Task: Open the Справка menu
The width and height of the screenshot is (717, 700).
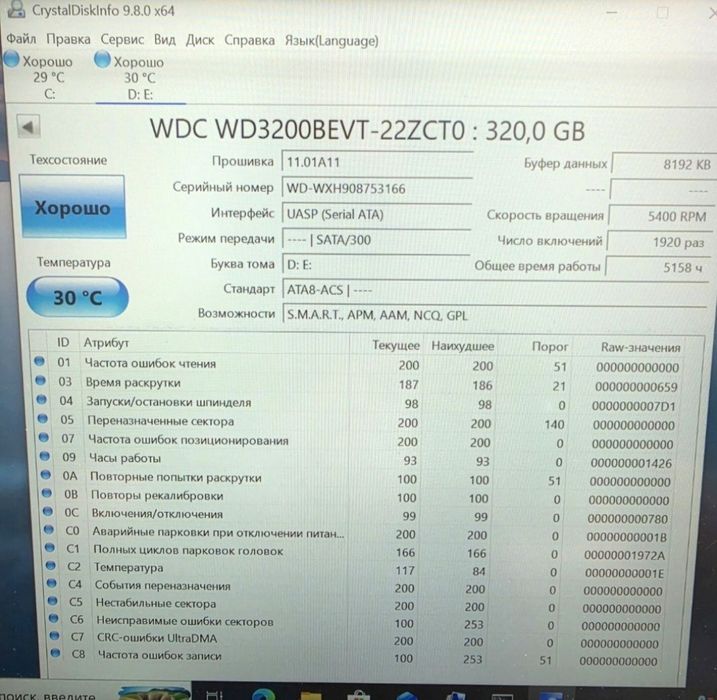Action: [250, 41]
